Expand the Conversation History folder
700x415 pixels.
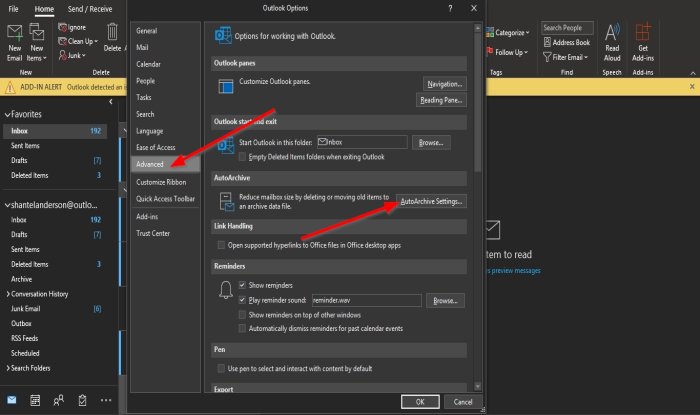tap(8, 294)
